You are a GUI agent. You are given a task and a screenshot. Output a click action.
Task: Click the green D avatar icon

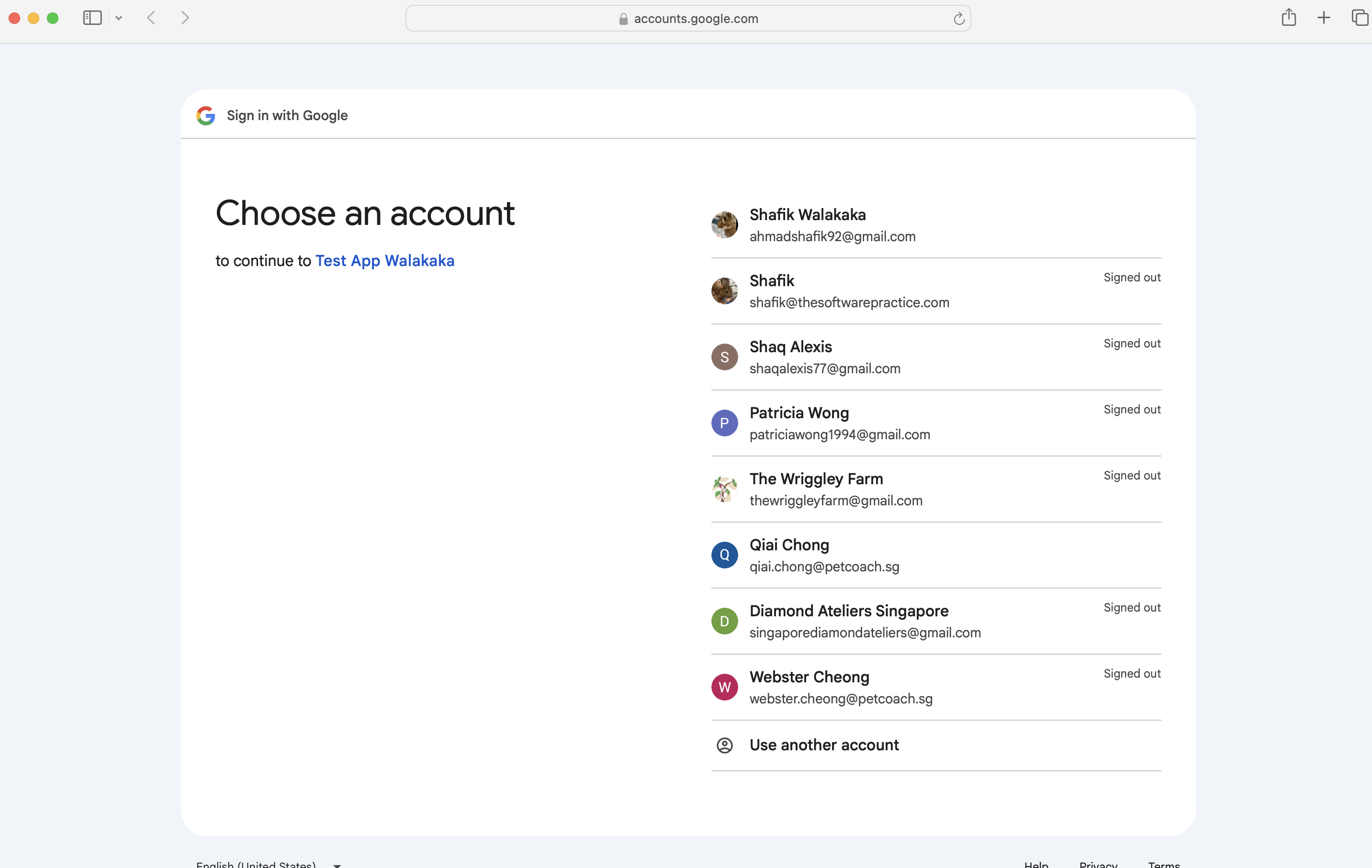(x=724, y=622)
